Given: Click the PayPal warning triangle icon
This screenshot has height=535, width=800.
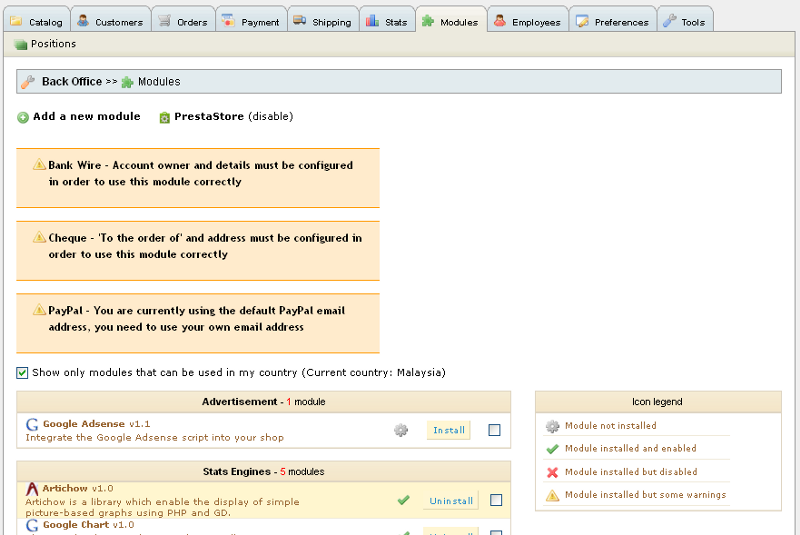Looking at the screenshot, I should [39, 309].
